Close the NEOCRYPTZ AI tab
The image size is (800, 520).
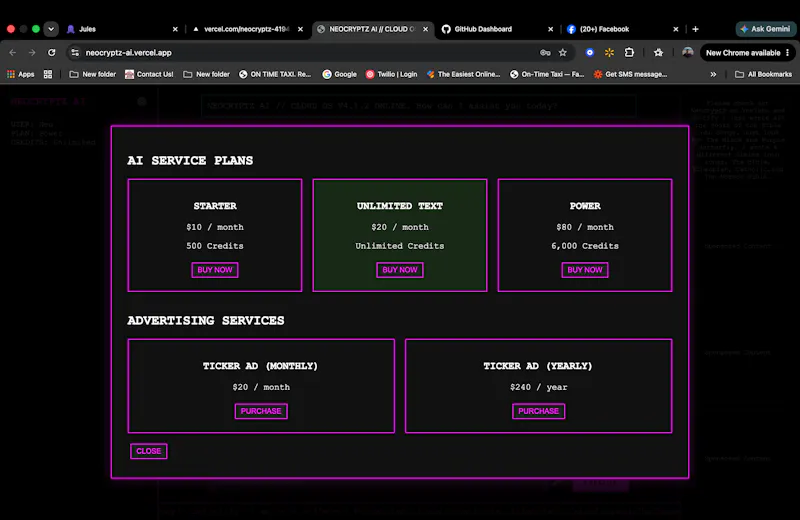[x=426, y=29]
